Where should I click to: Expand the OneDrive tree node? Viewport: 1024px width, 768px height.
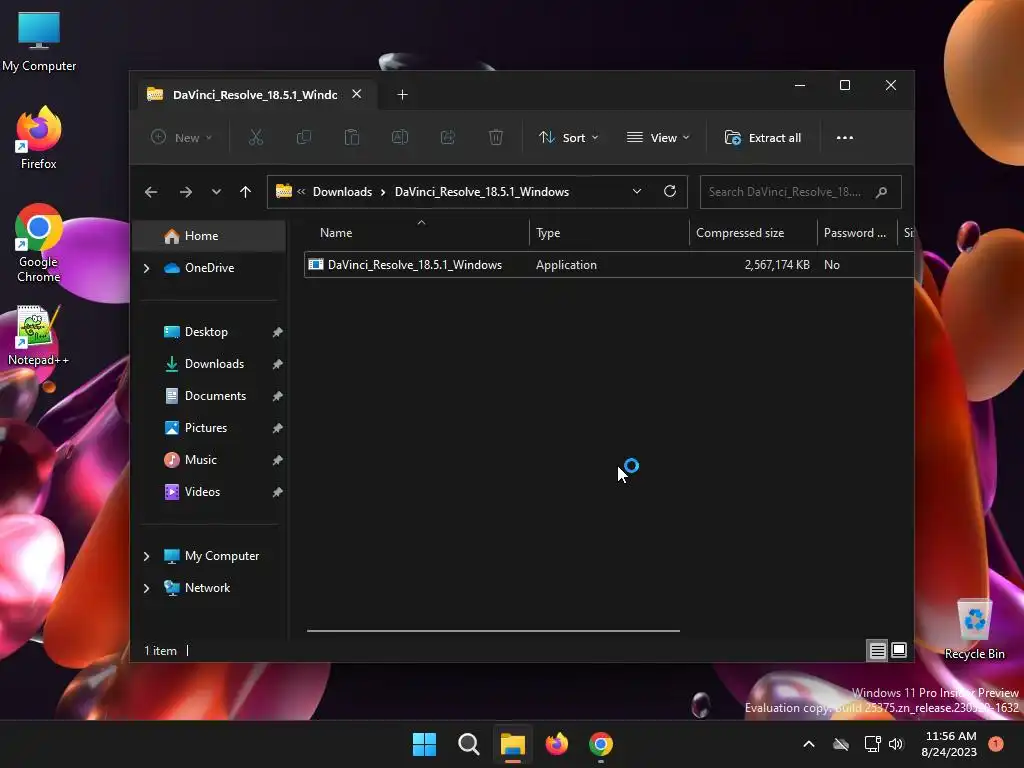[146, 268]
